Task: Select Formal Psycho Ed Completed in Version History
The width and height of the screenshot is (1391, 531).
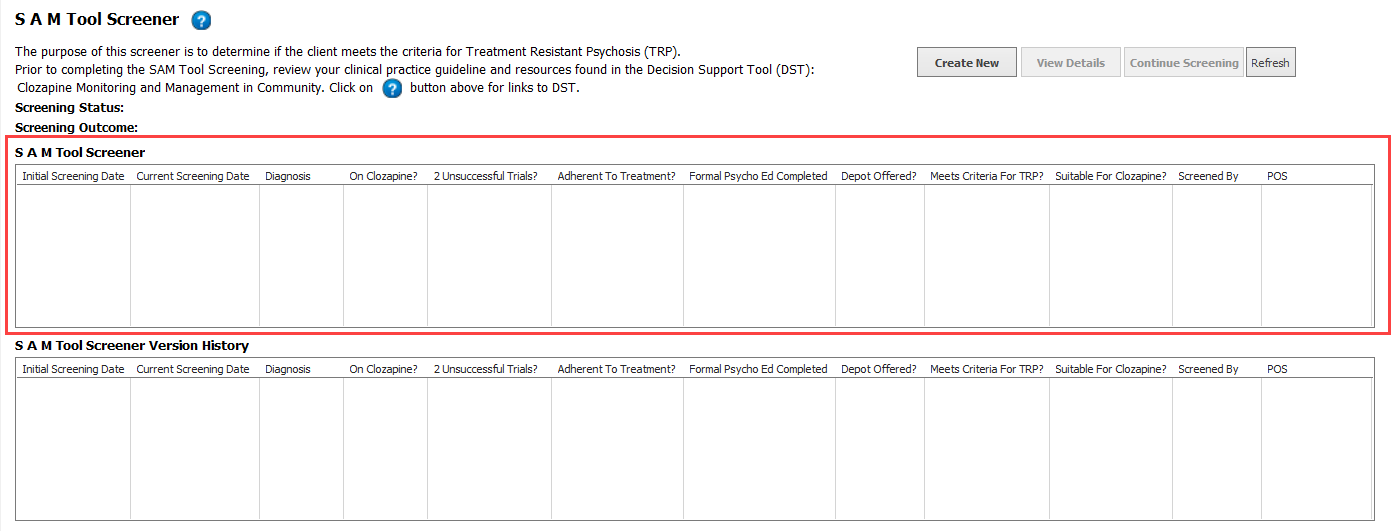Action: pos(758,369)
